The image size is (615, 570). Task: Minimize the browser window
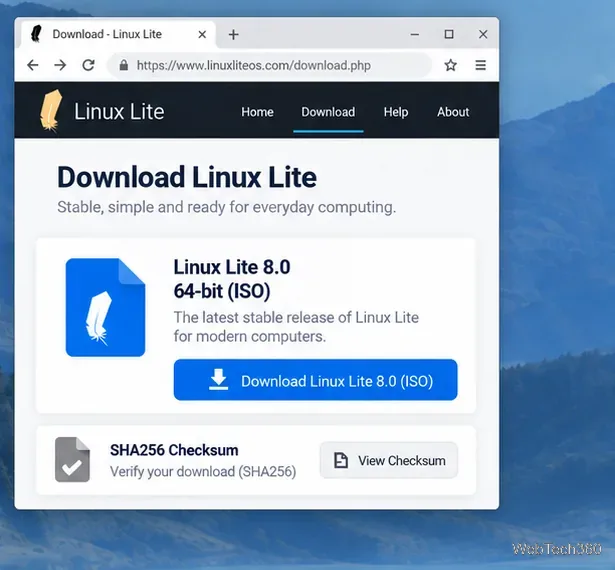tap(415, 35)
